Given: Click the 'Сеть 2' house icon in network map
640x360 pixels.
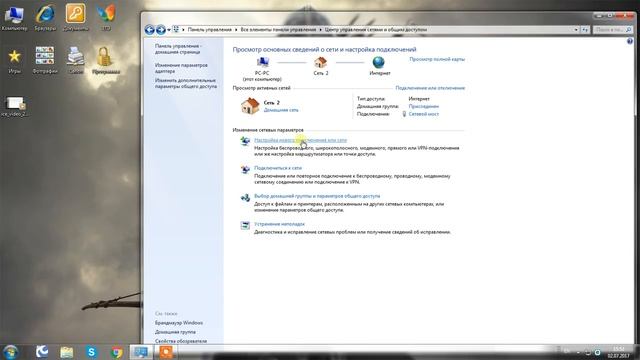Looking at the screenshot, I should click(x=320, y=62).
